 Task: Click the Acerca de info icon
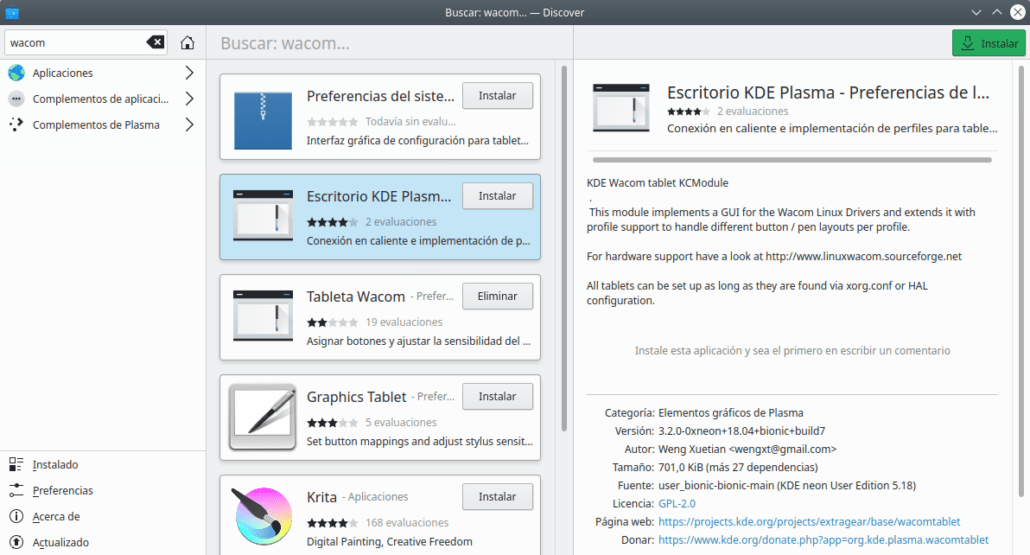pos(16,516)
